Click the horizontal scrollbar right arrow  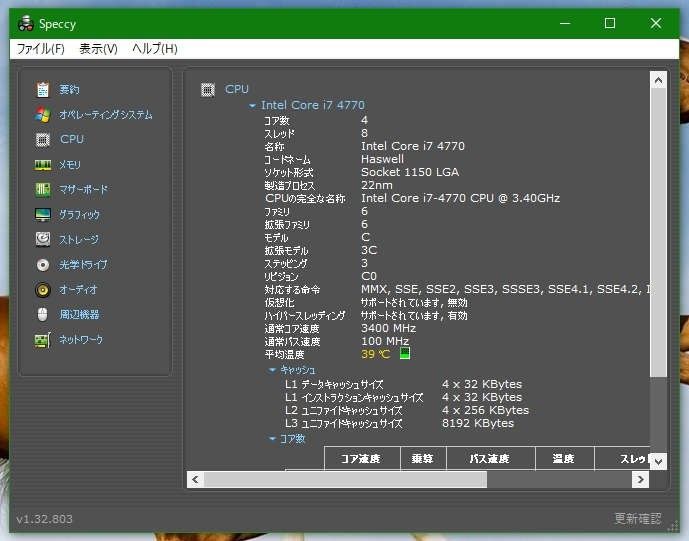[641, 479]
